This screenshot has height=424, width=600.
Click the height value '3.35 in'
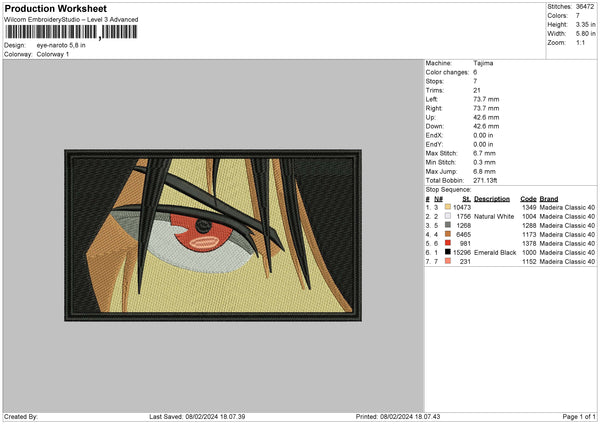[585, 24]
